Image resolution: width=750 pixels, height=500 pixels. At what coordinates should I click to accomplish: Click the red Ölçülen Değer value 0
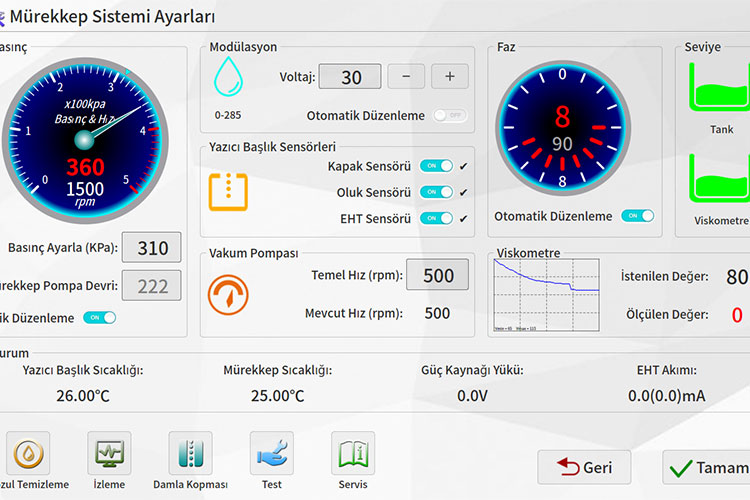737,315
